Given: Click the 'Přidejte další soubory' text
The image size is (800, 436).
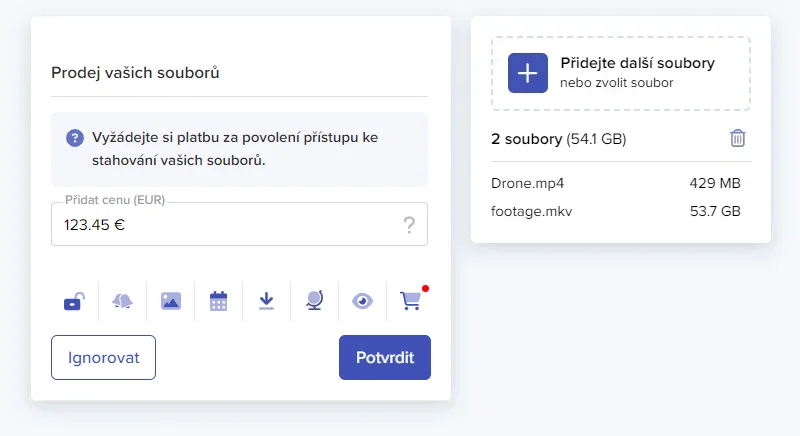Looking at the screenshot, I should (637, 63).
